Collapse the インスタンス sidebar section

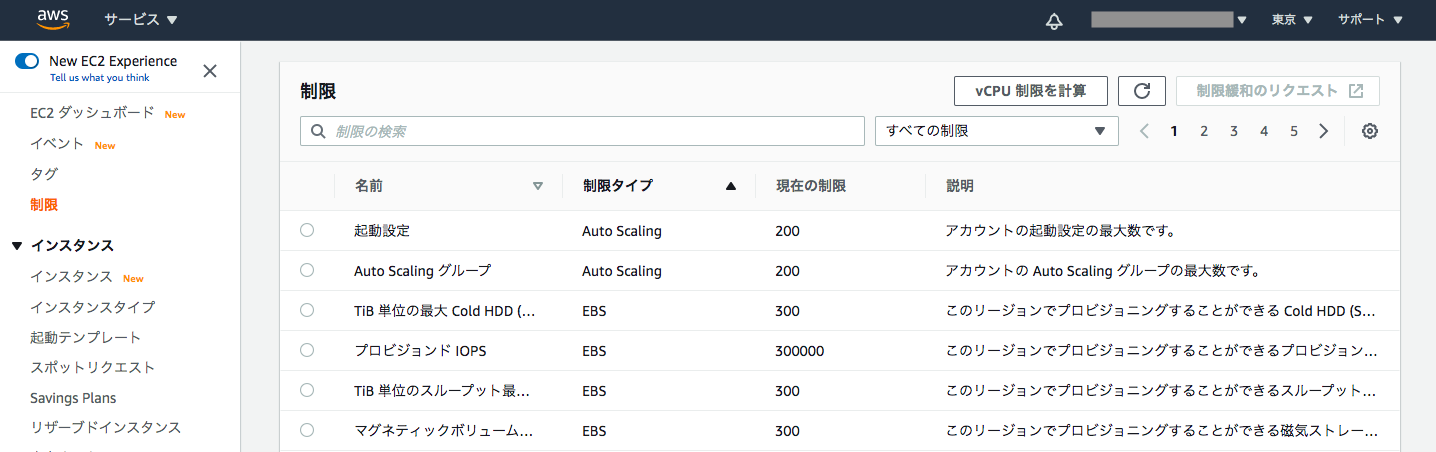click(16, 246)
